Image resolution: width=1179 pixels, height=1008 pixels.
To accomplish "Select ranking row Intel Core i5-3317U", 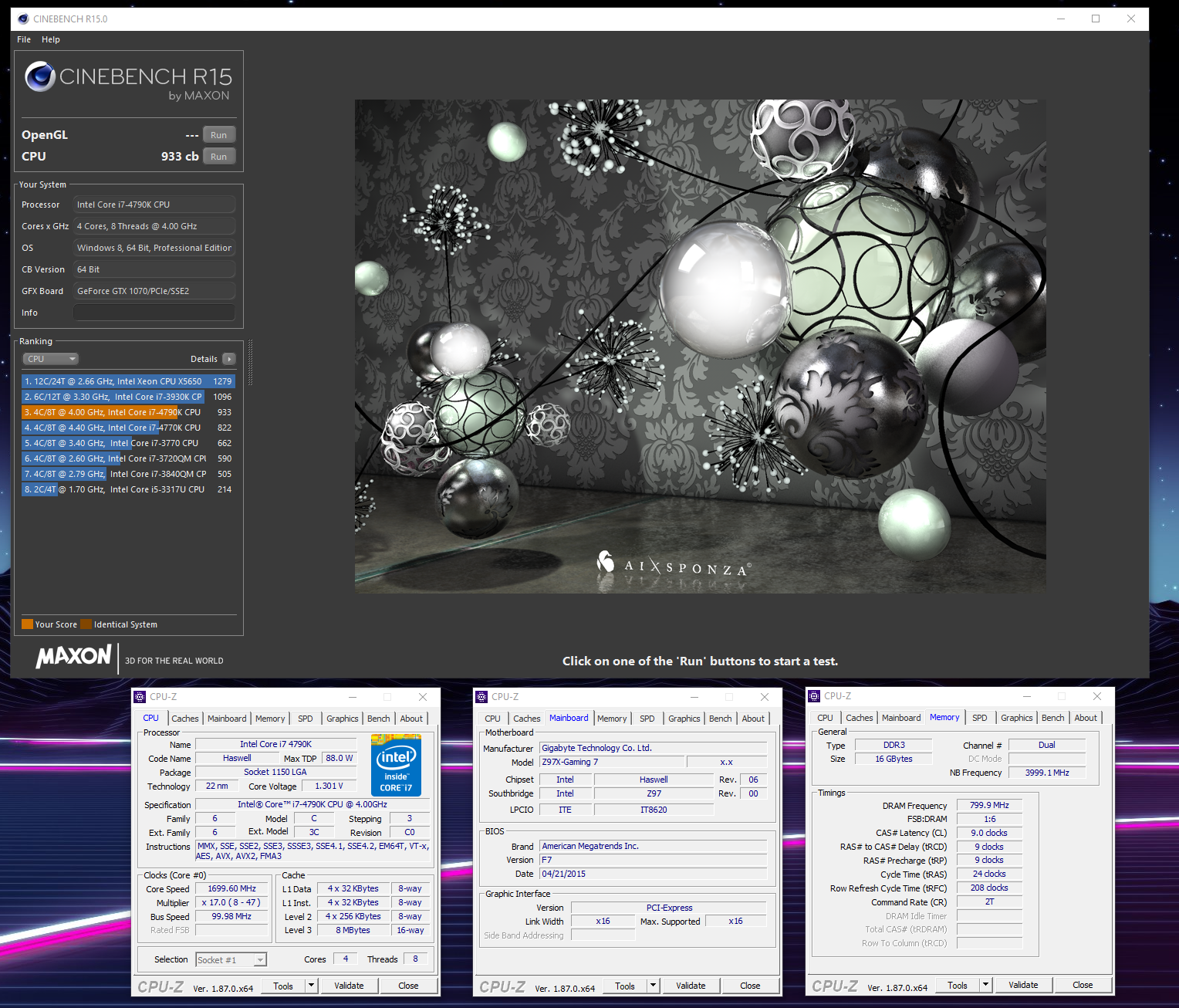I will [128, 489].
